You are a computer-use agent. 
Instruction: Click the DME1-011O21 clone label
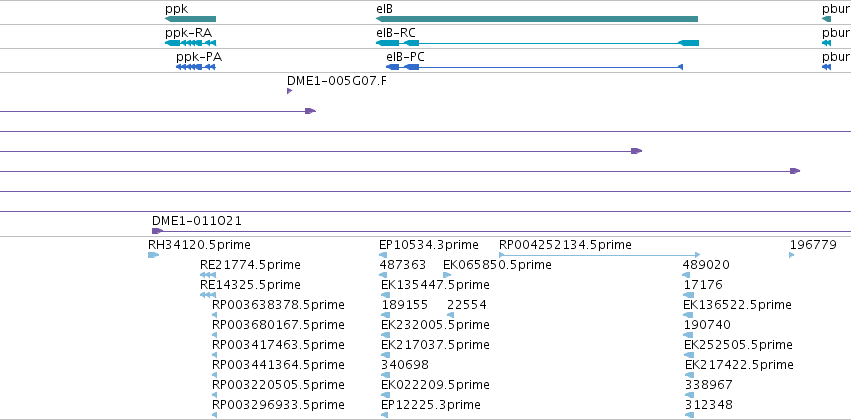point(196,221)
